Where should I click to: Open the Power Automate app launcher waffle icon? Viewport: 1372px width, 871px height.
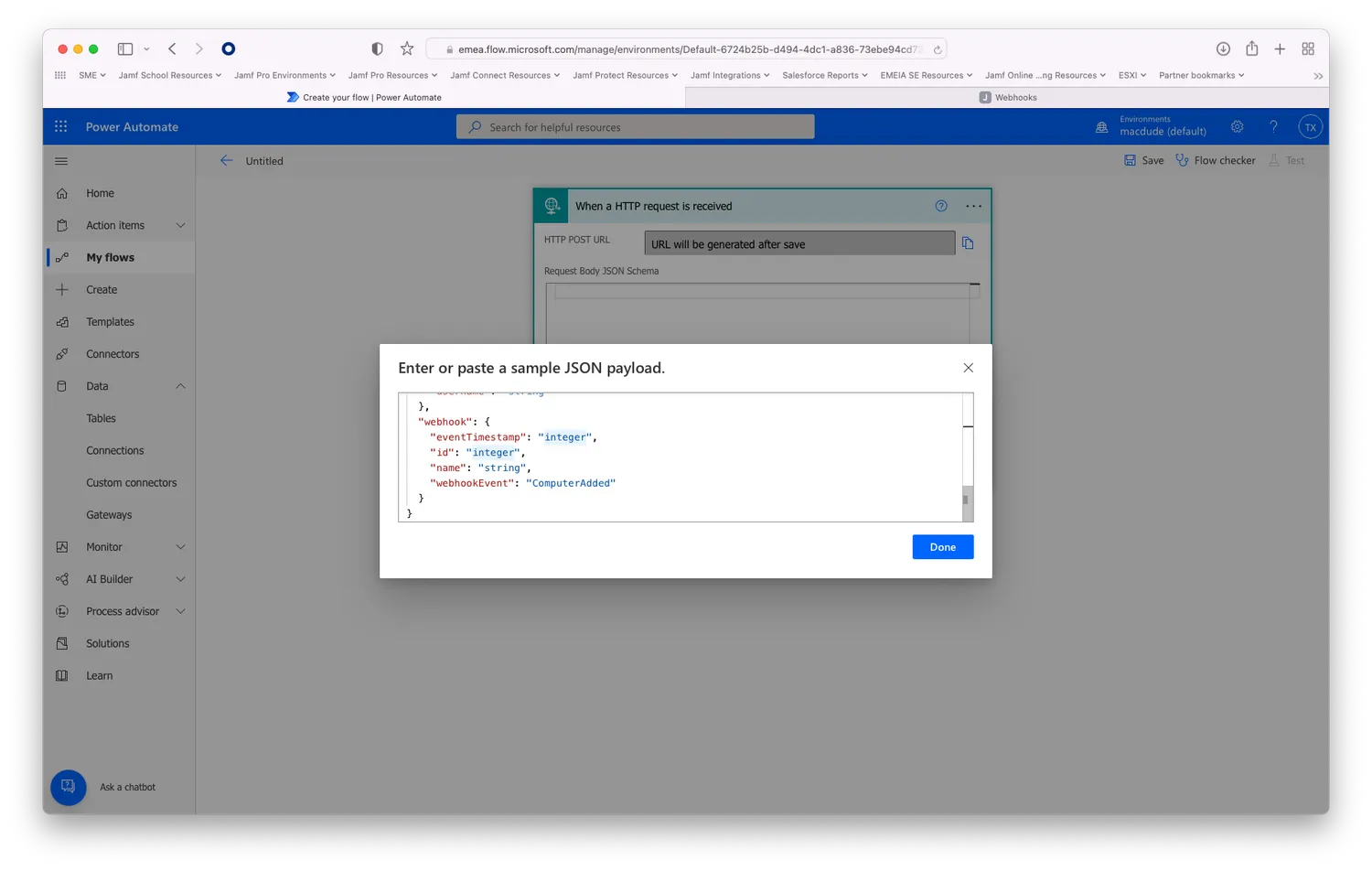pos(60,126)
